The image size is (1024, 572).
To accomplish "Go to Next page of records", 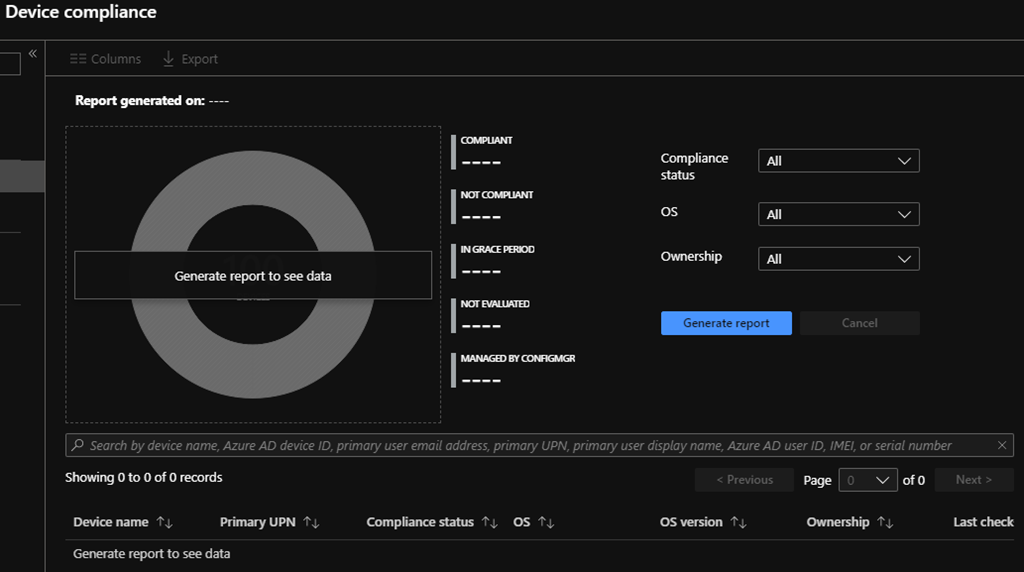I will pos(973,480).
